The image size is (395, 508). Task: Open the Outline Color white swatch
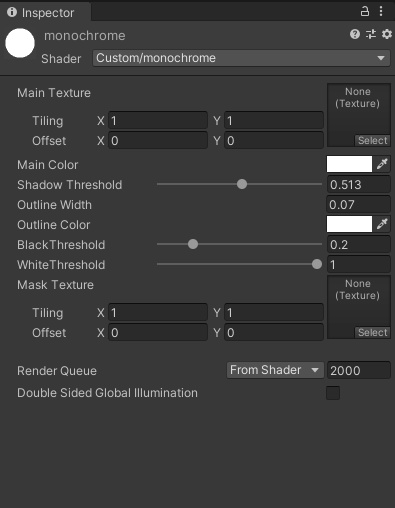pyautogui.click(x=349, y=224)
